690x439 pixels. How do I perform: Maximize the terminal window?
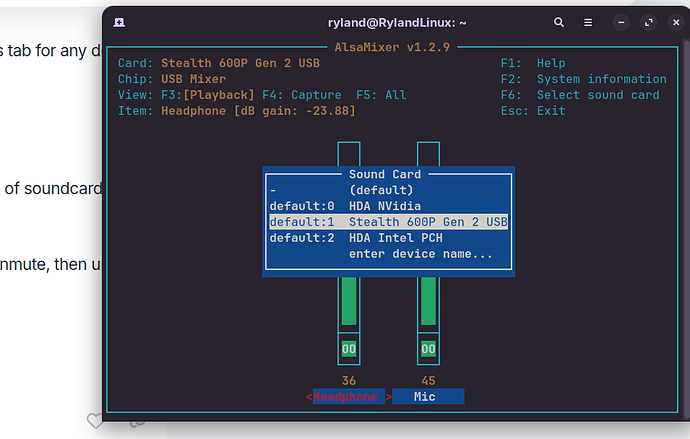[649, 22]
